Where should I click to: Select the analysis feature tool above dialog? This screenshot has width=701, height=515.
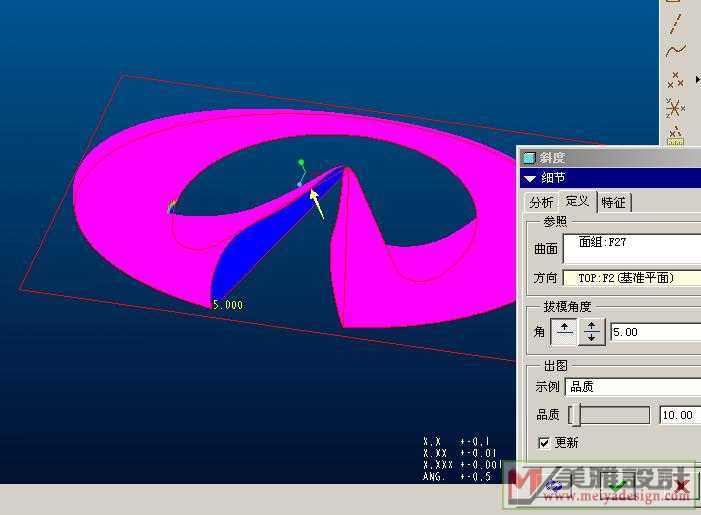tap(675, 135)
